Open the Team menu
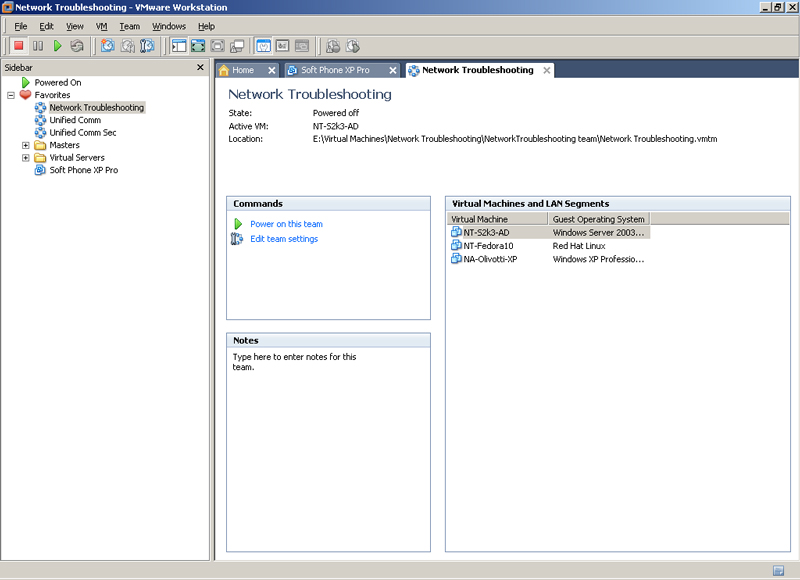 (130, 26)
